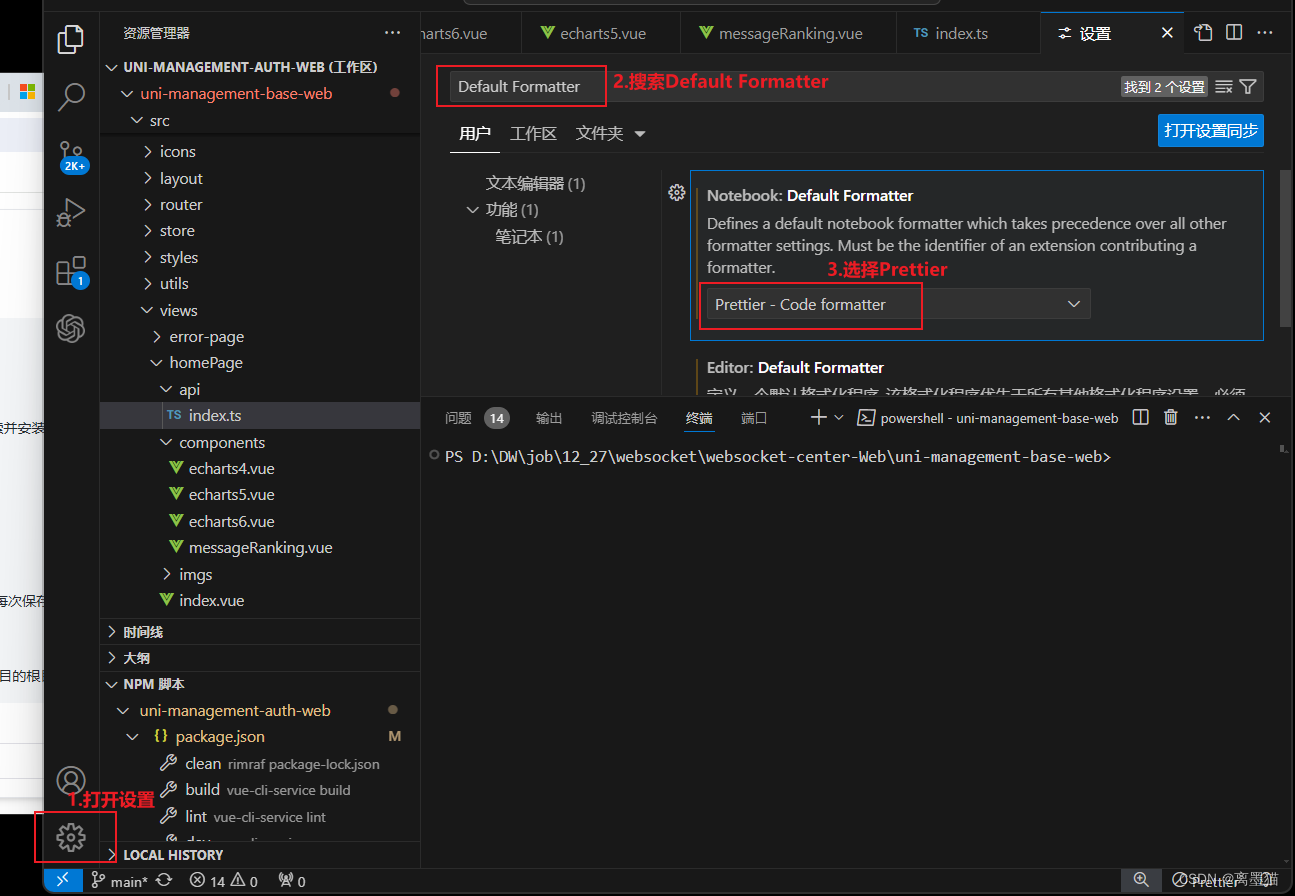
Task: Expand the LOCAL HISTORY section
Action: point(260,855)
